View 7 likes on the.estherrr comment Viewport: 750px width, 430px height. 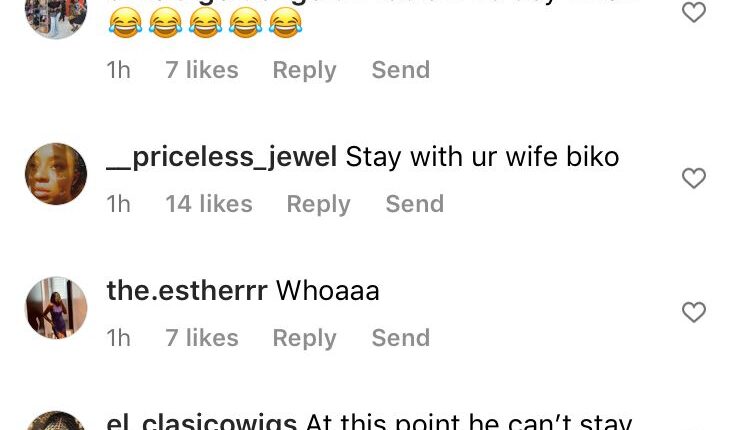click(x=201, y=338)
